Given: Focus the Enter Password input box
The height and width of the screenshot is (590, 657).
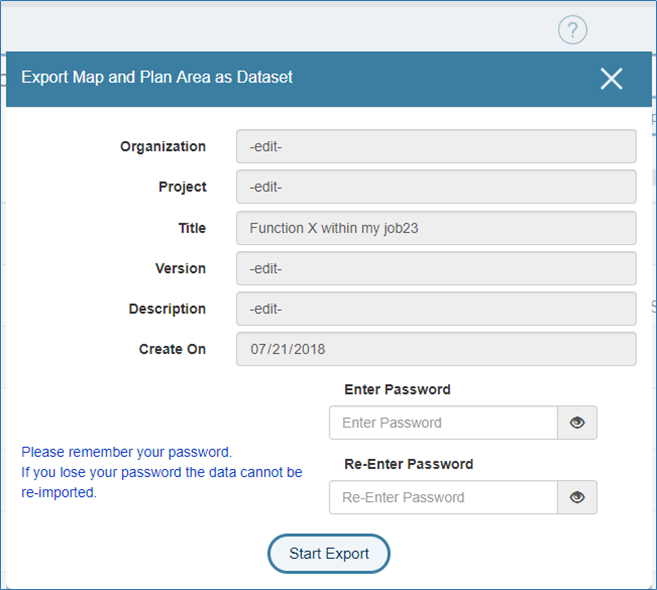Looking at the screenshot, I should [443, 422].
